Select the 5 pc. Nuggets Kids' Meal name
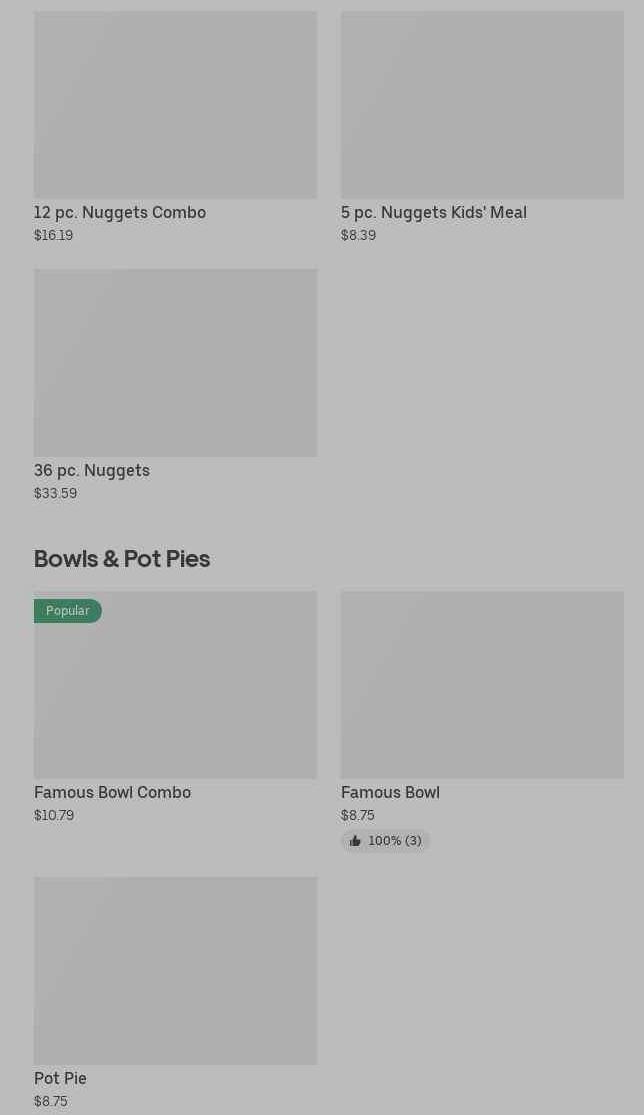The image size is (644, 1115). (x=434, y=212)
